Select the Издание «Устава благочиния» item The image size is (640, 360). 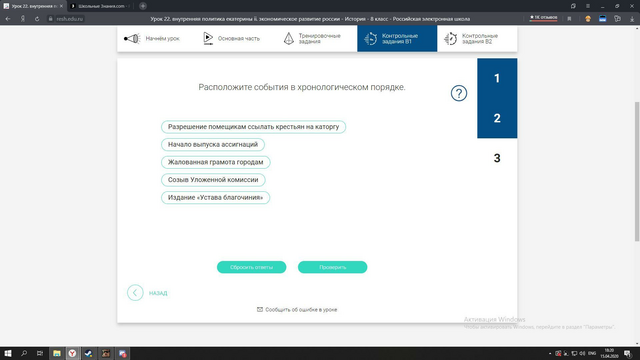216,198
